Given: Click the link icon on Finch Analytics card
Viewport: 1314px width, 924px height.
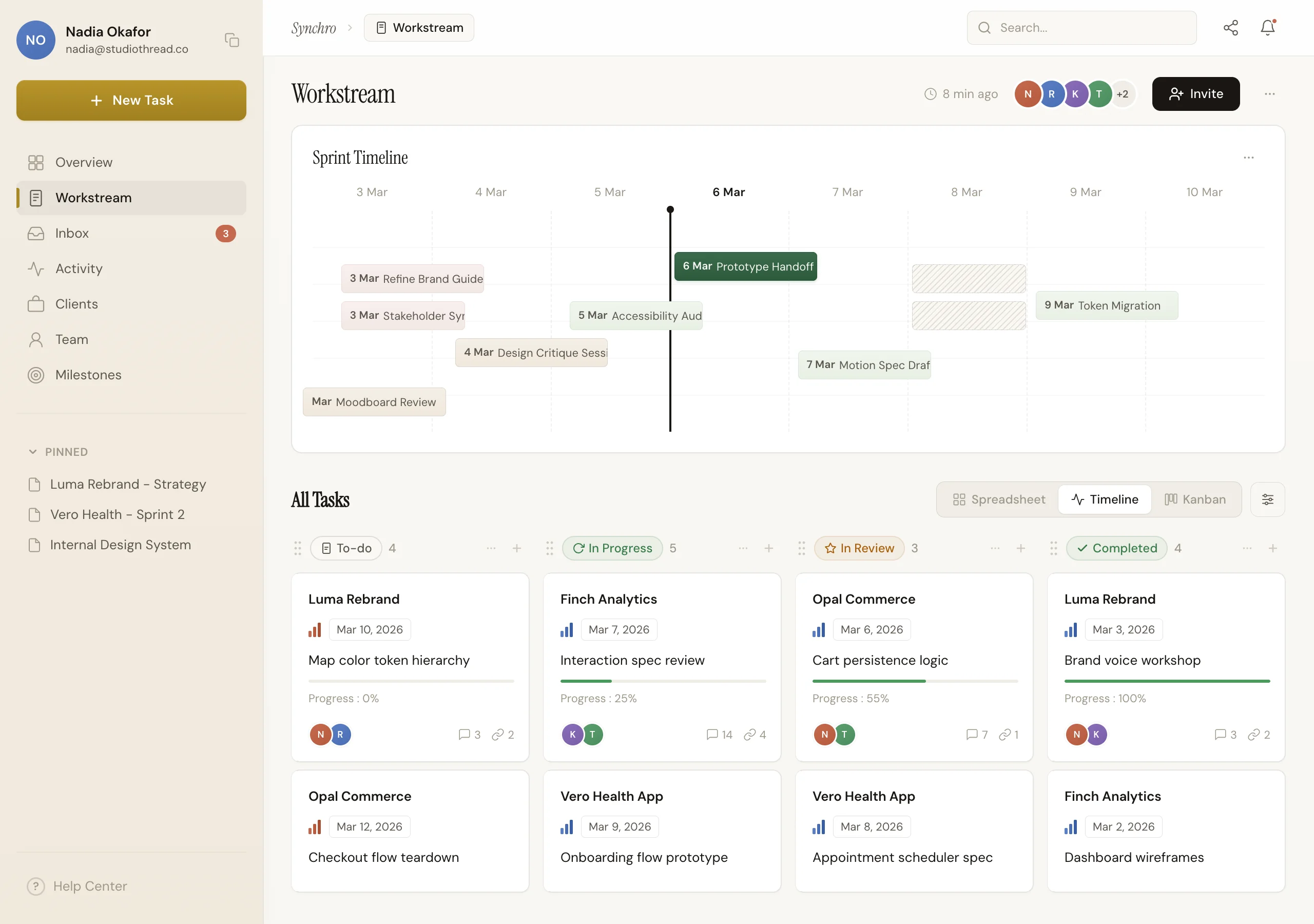Looking at the screenshot, I should click(749, 735).
